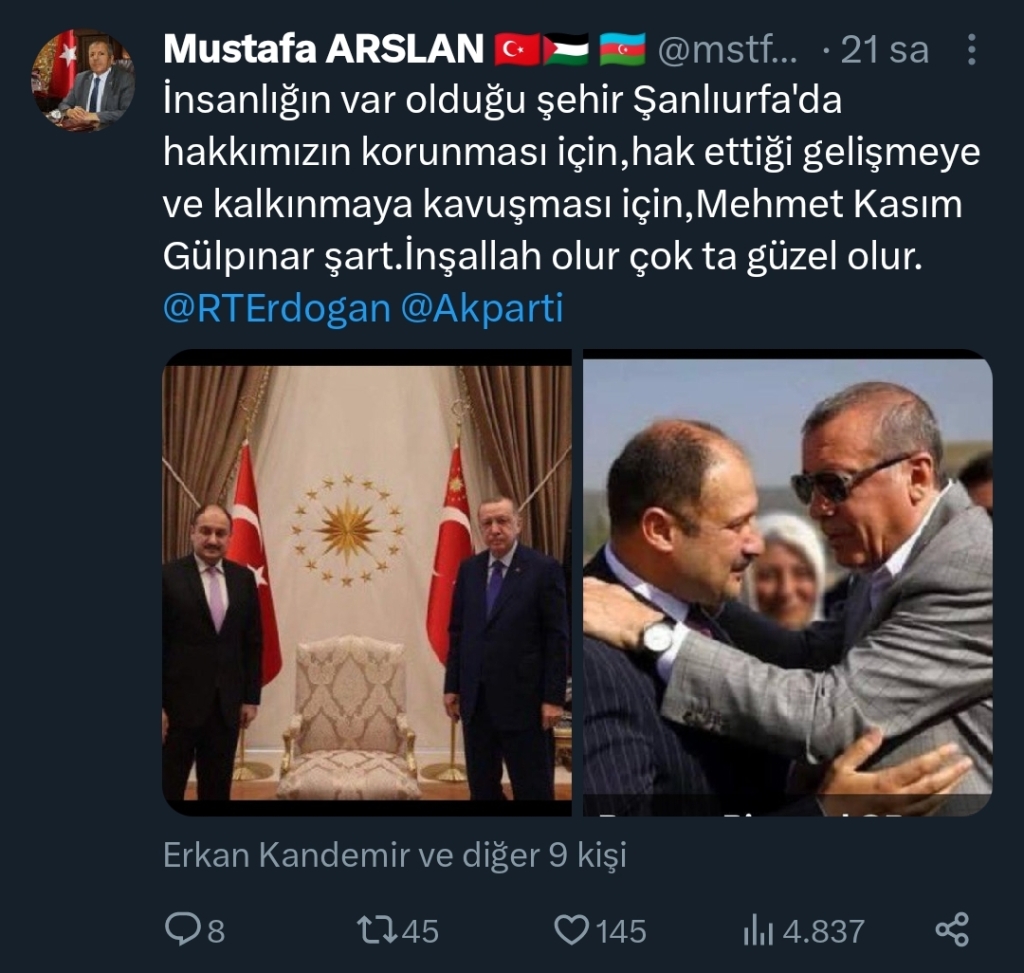This screenshot has width=1024, height=973.
Task: Click the reply speech bubble icon
Action: 182,929
